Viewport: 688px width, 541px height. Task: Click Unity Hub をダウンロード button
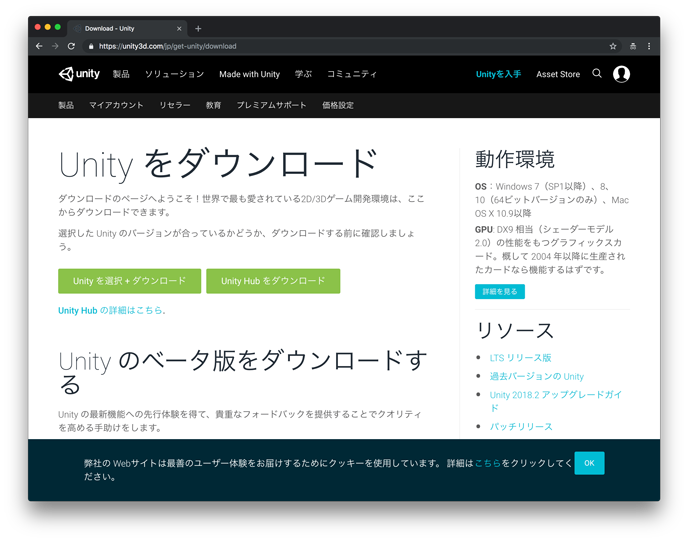[x=273, y=281]
